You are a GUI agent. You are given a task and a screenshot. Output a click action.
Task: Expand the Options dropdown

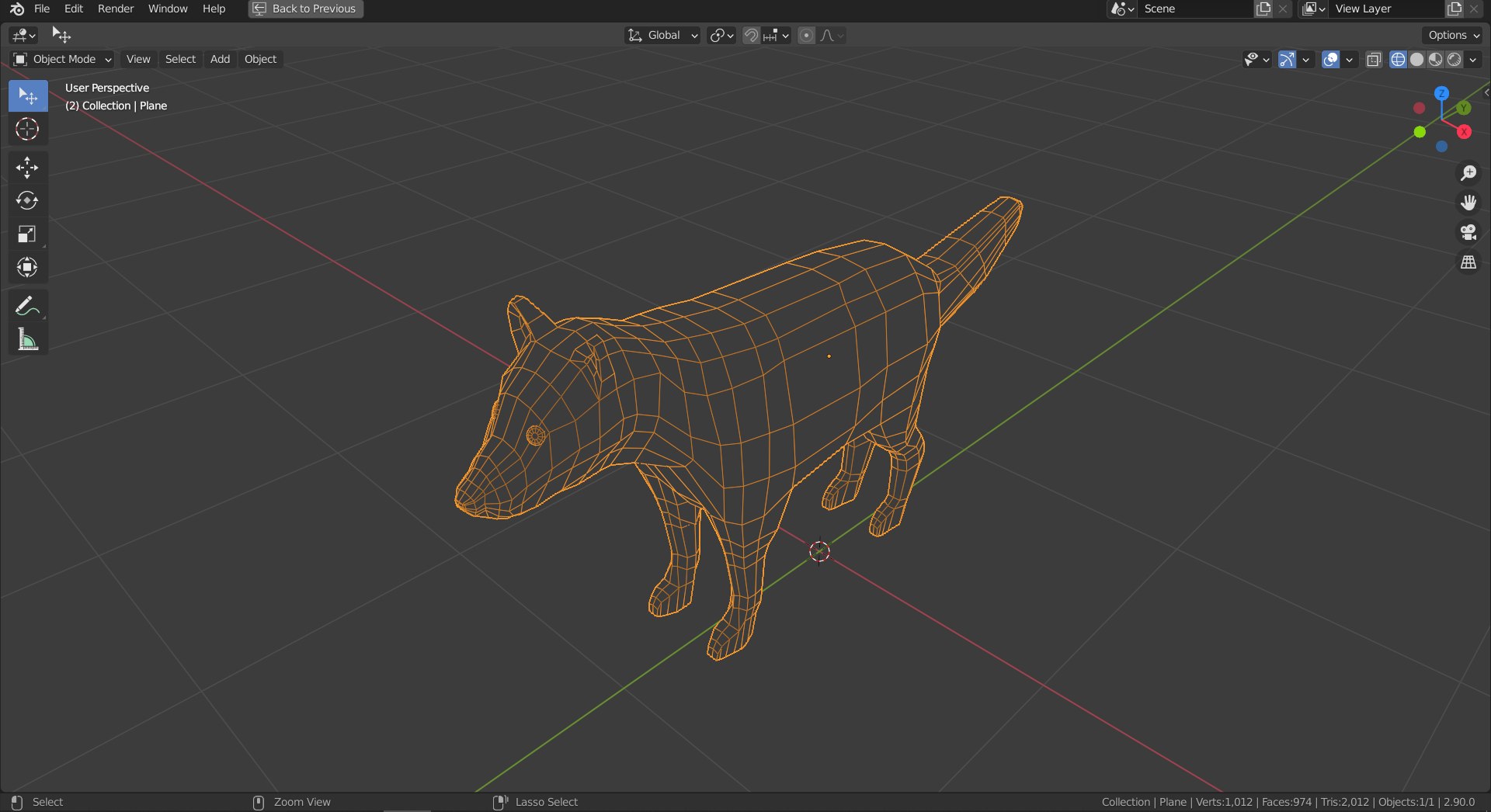1454,35
